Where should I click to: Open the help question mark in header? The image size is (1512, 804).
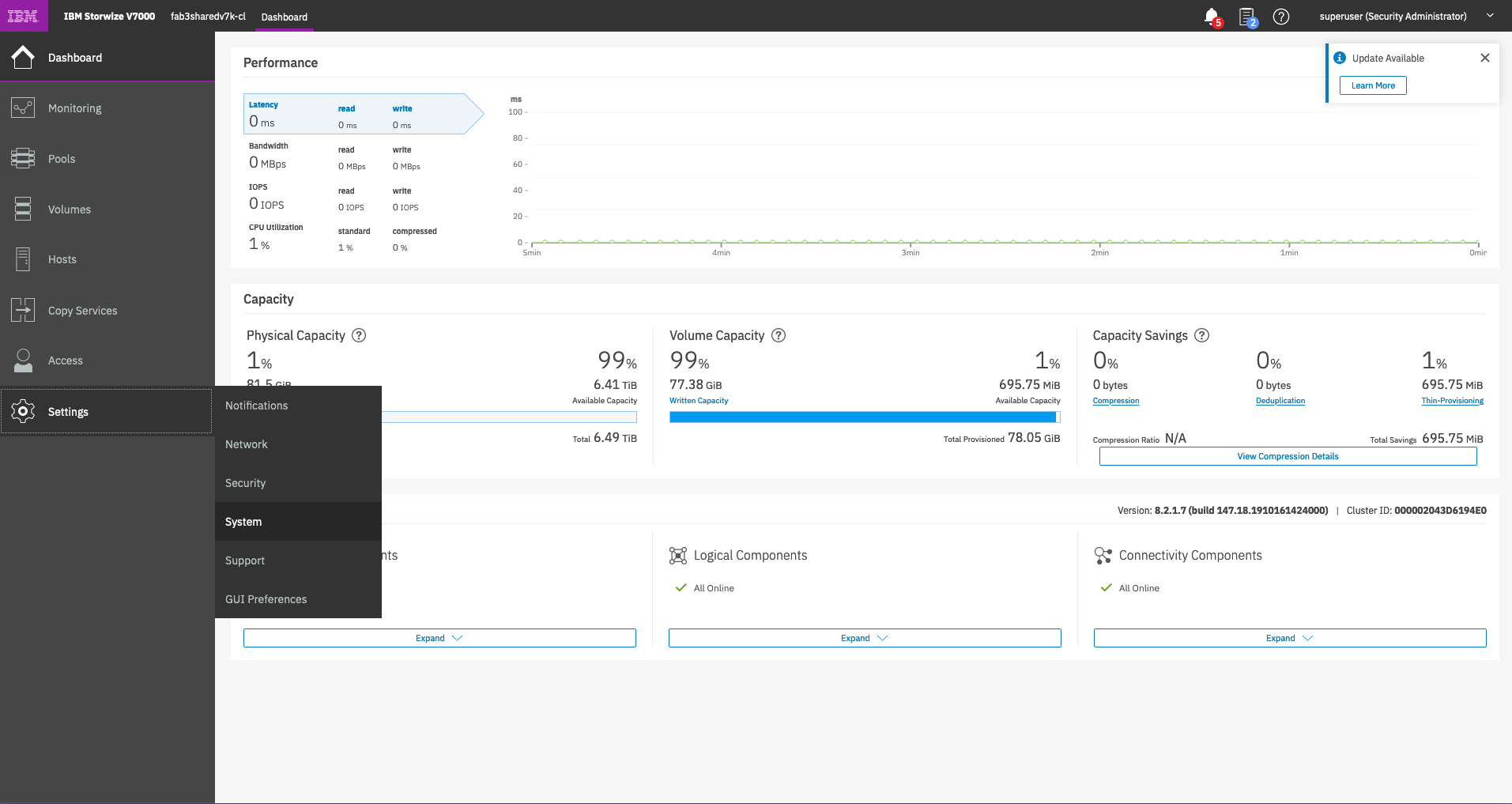pos(1281,17)
